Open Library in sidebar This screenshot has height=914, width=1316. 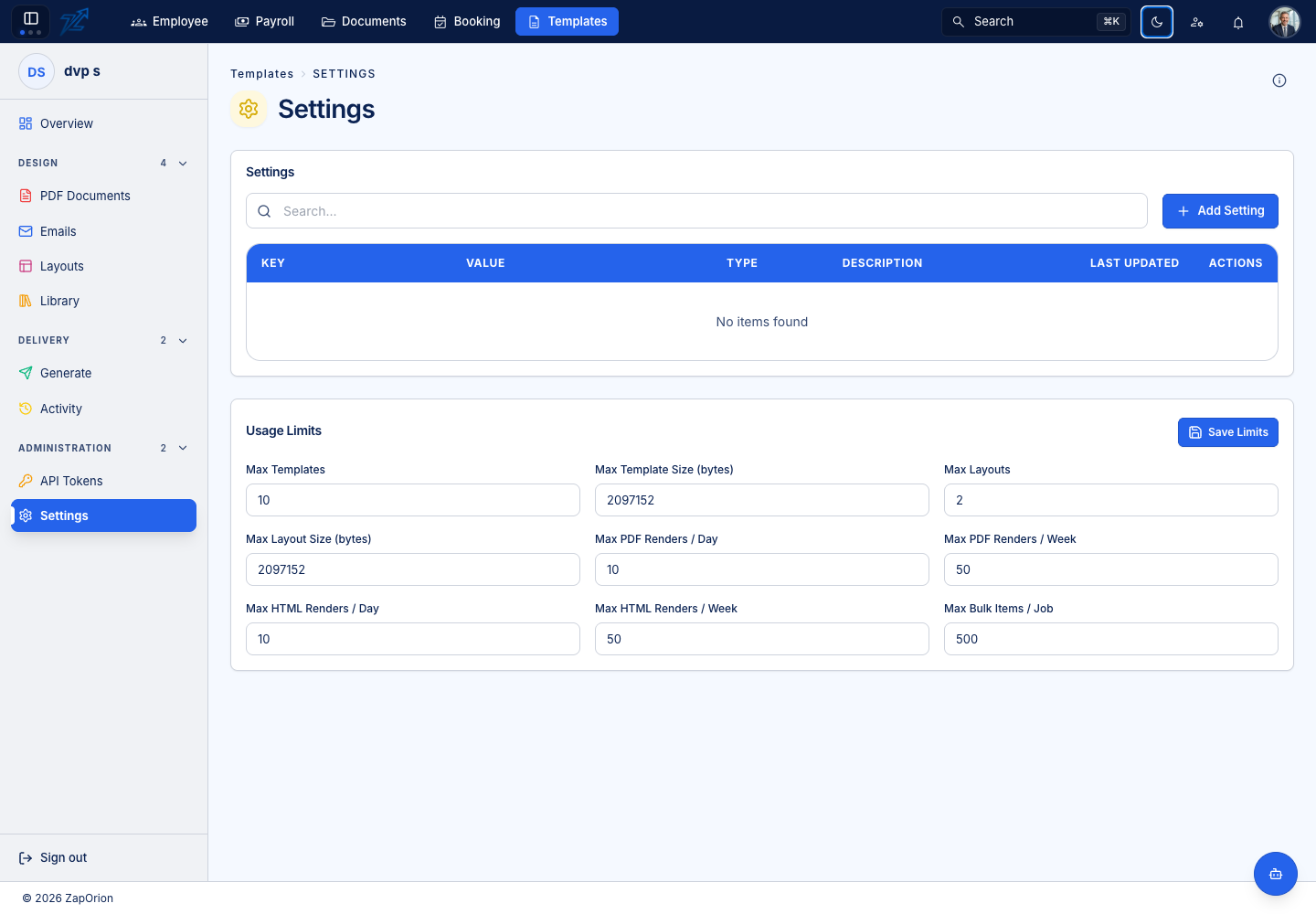coord(103,301)
